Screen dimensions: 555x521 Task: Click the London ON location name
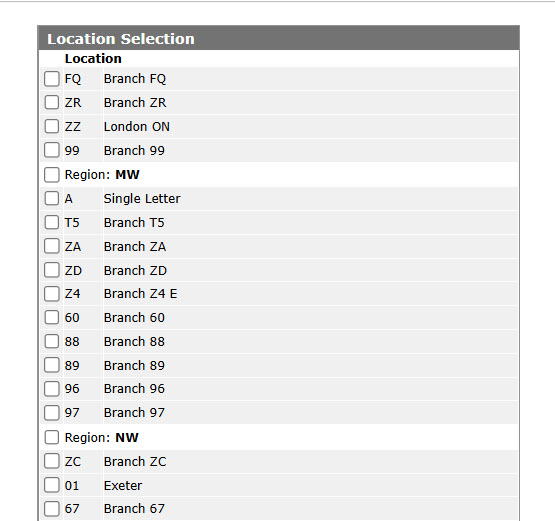[137, 127]
